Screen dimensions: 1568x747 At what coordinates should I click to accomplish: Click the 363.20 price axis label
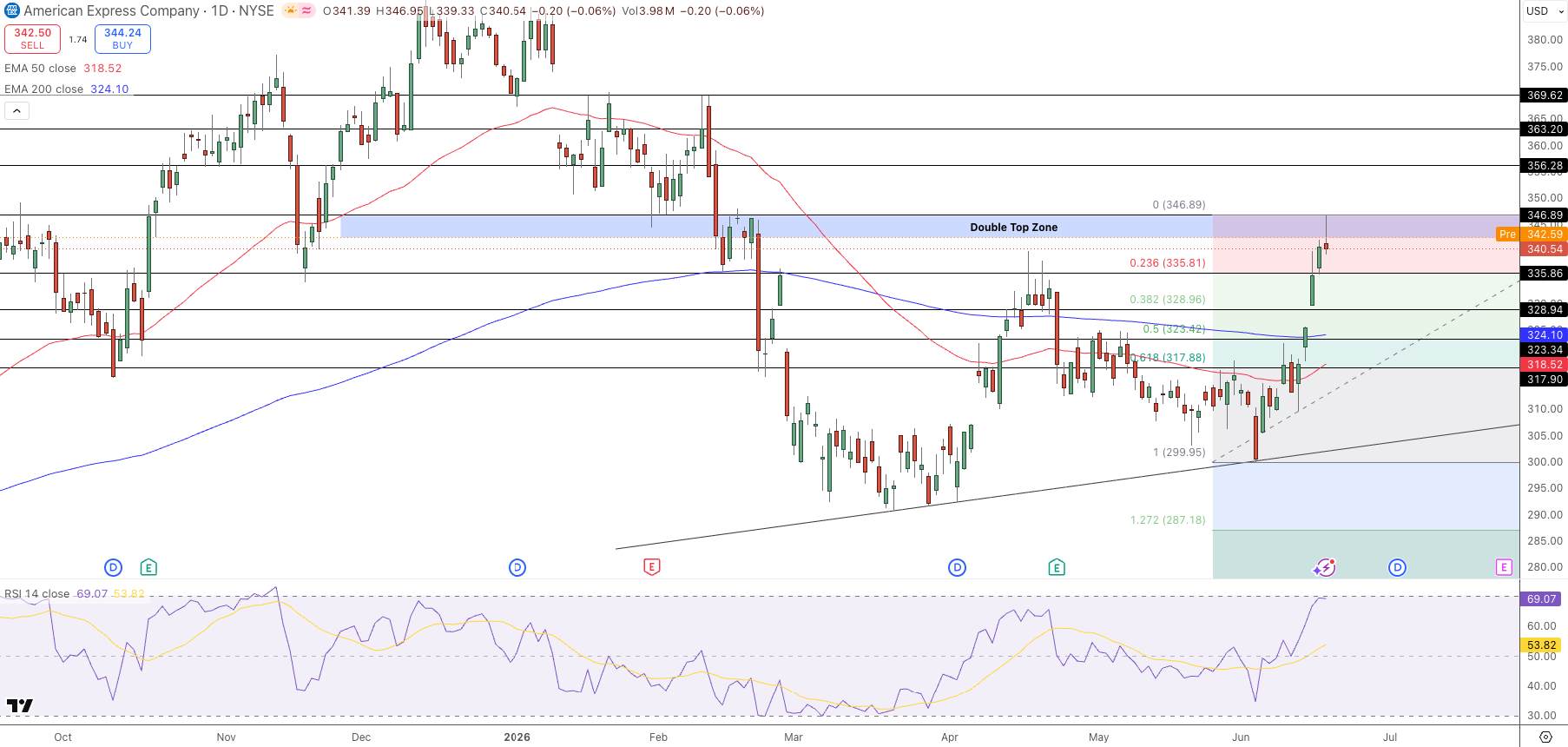click(x=1544, y=129)
